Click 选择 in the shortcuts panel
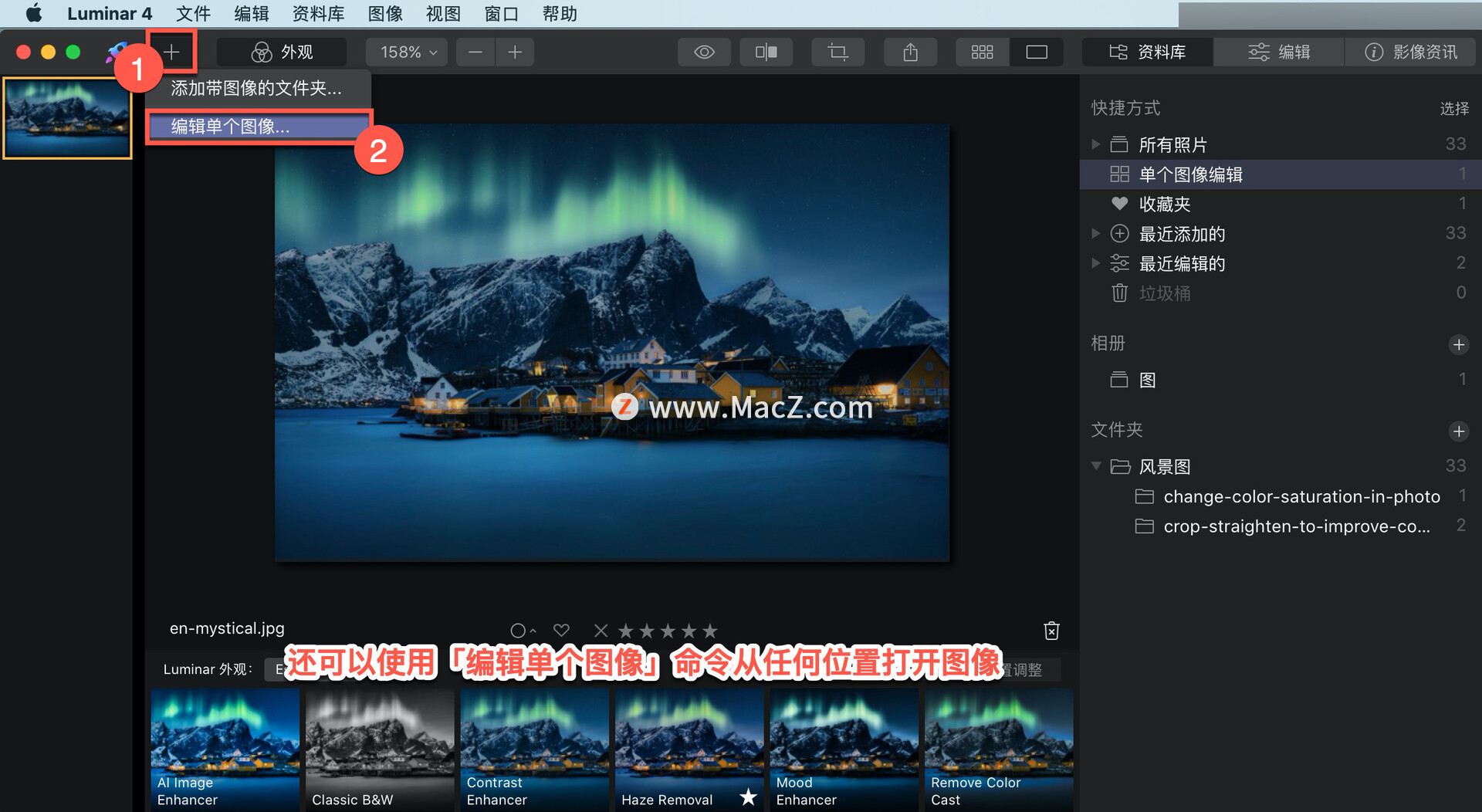 pyautogui.click(x=1453, y=109)
